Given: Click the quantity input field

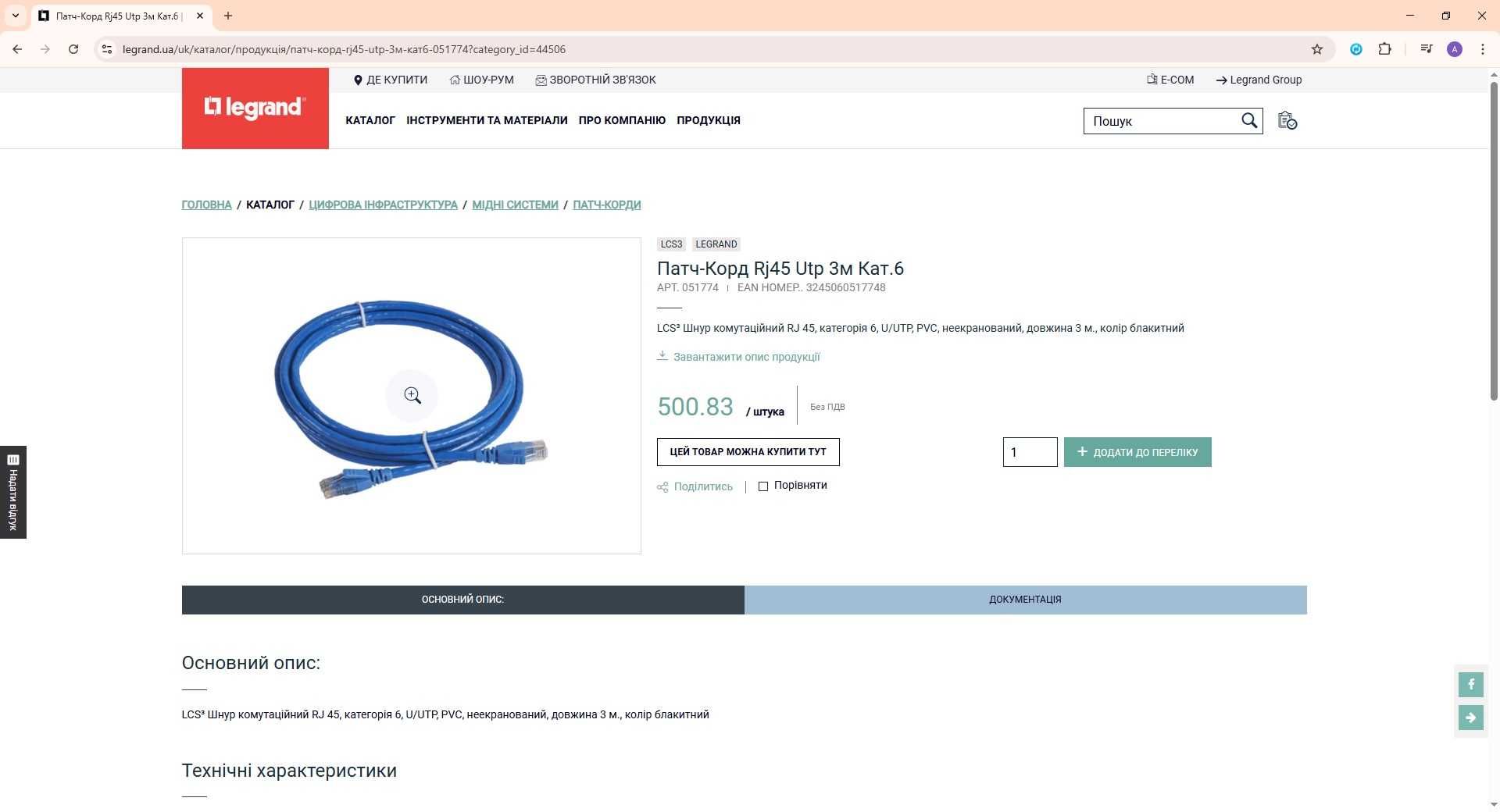Looking at the screenshot, I should click(1030, 452).
